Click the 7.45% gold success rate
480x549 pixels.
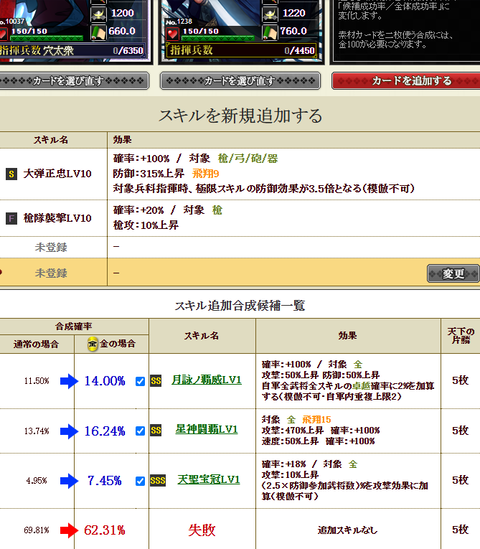point(104,481)
